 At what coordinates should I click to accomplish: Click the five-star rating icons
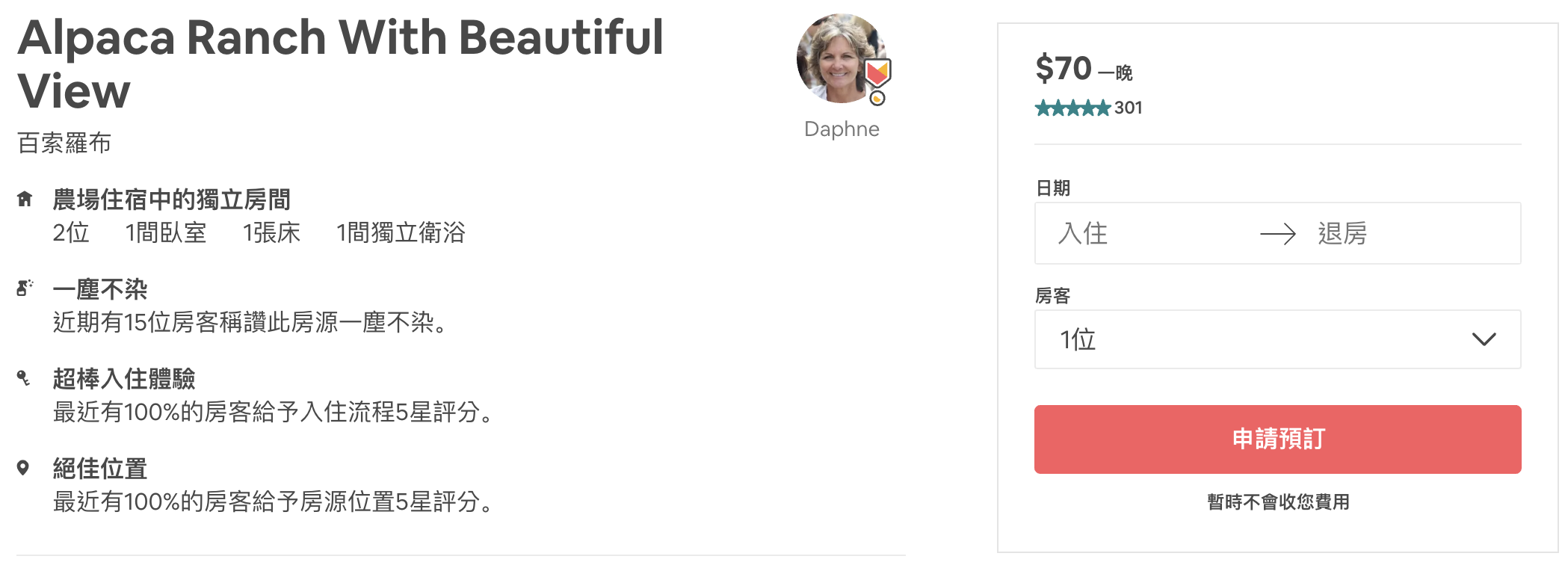click(x=1072, y=108)
